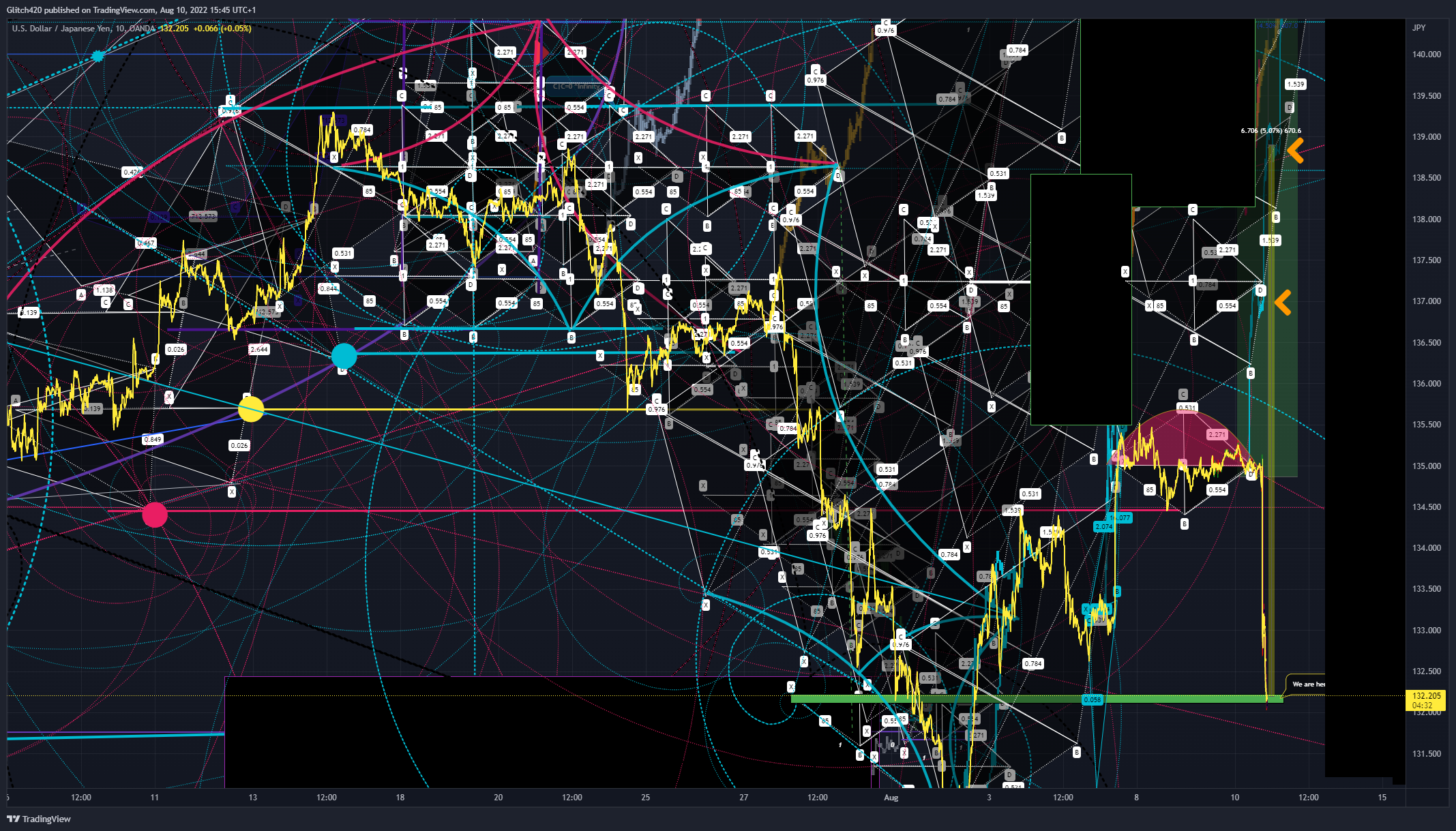Image resolution: width=1456 pixels, height=831 pixels.
Task: Click the 'Aug' label on time axis
Action: [891, 798]
